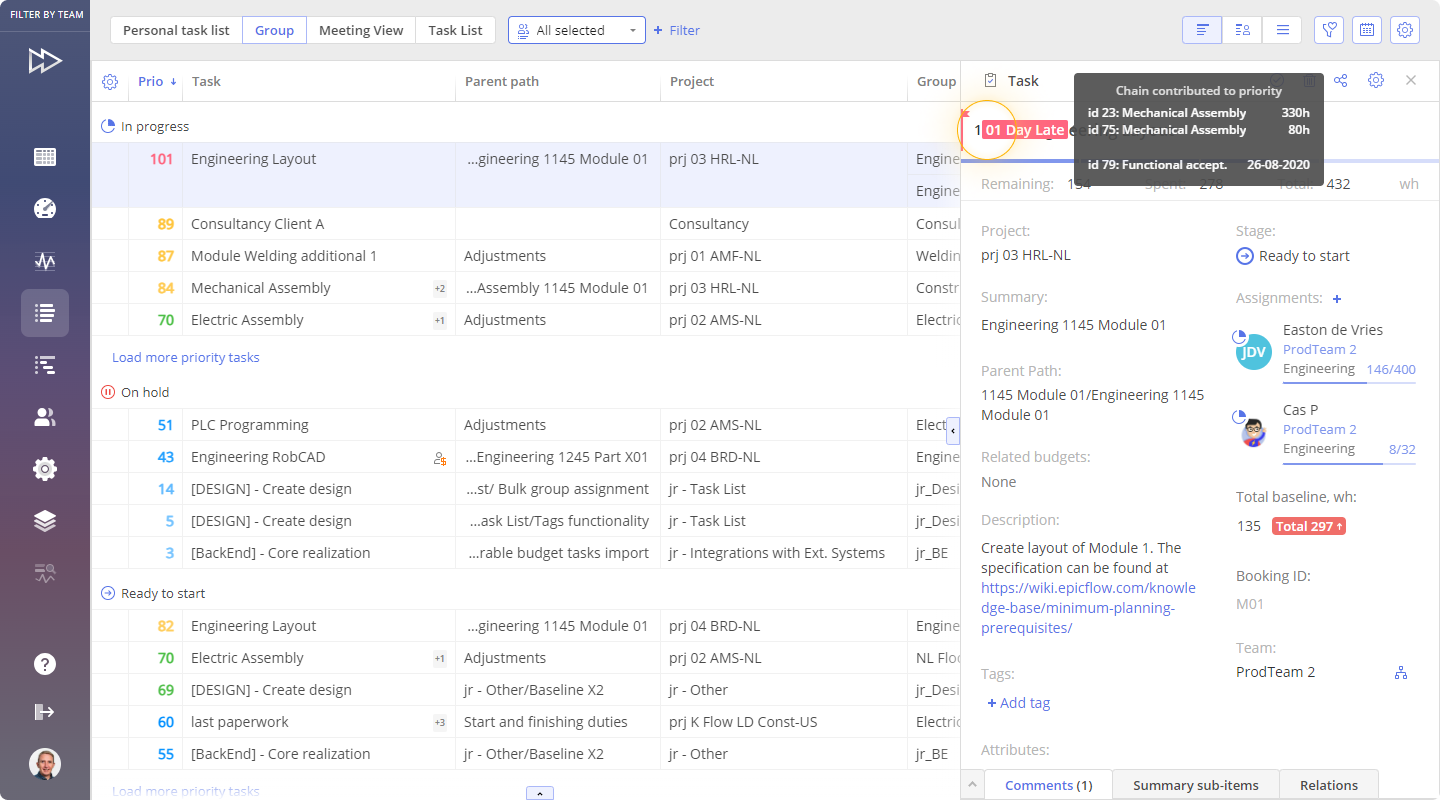
Task: Click budget icon on Engineering RobCAD row
Action: 440,458
